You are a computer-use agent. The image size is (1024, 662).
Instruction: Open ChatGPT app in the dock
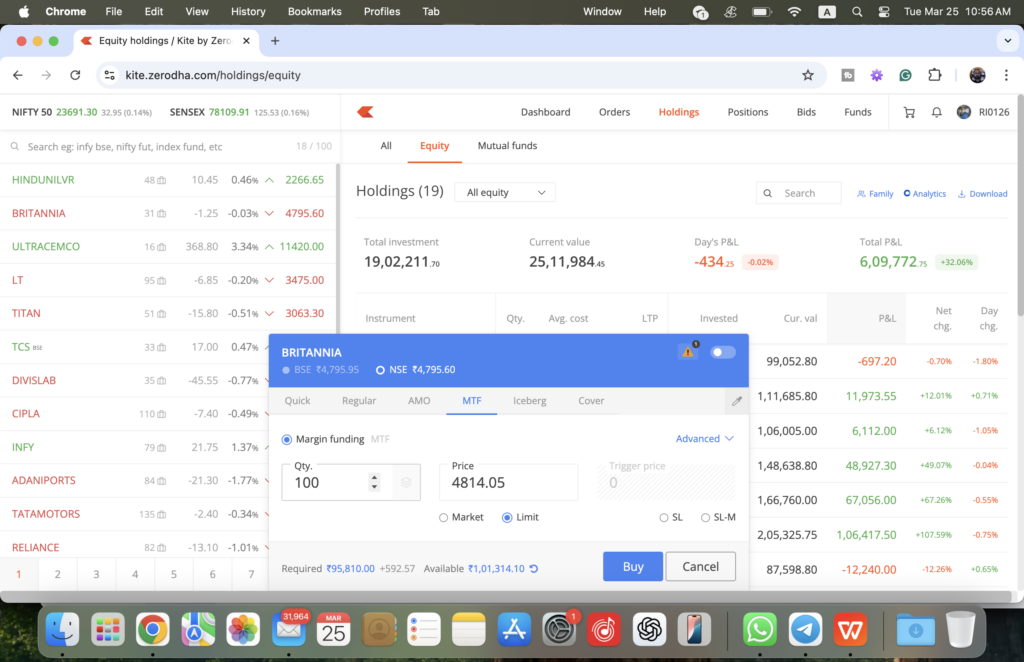click(649, 629)
